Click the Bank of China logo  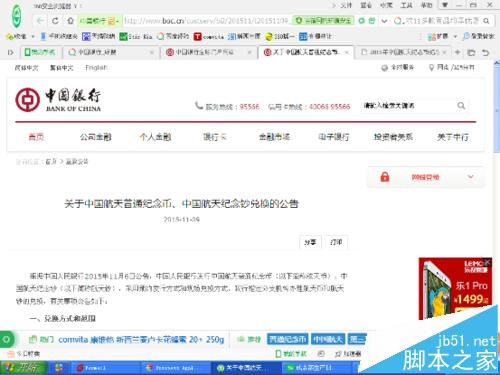[x=58, y=100]
